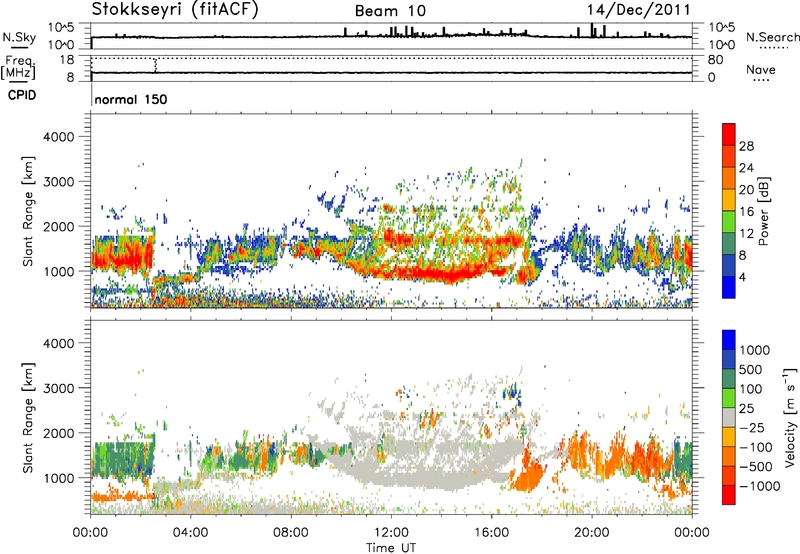Click the tallest N.Sky noise spike near 20:00 UT
The image size is (800, 554).
592,31
